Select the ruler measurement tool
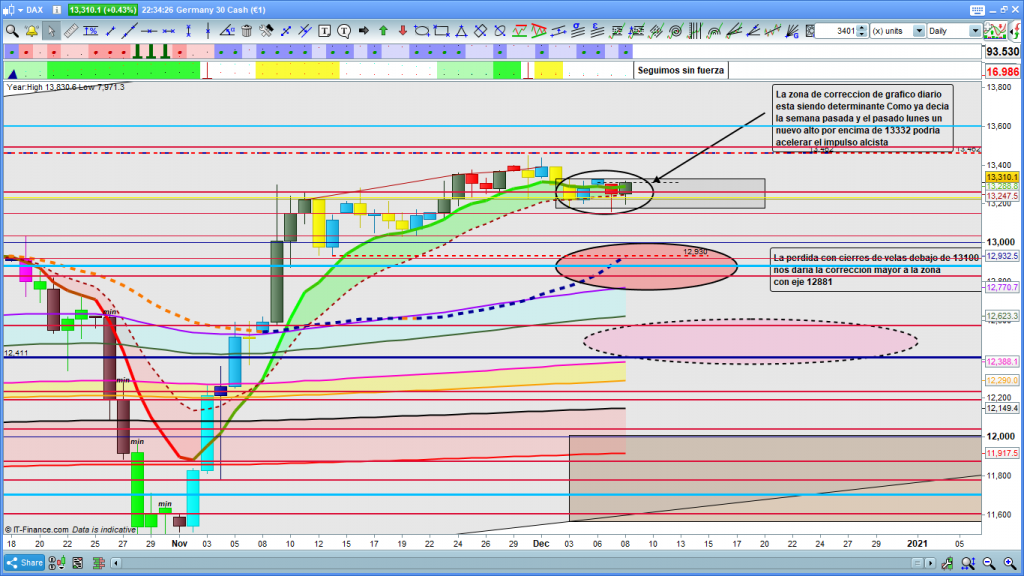 pyautogui.click(x=72, y=31)
